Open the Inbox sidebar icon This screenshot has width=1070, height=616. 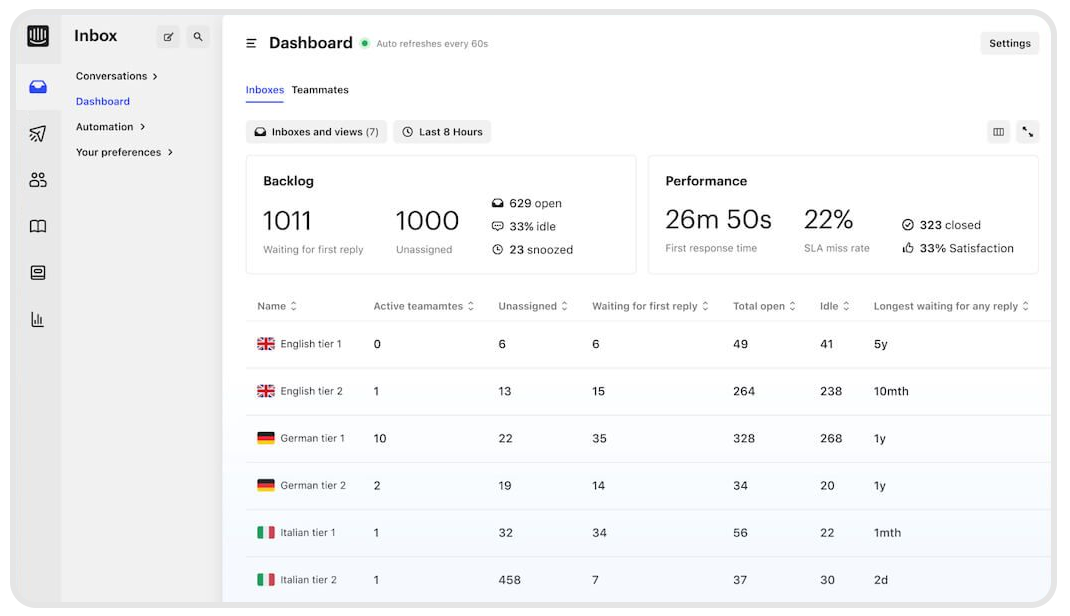click(x=38, y=87)
